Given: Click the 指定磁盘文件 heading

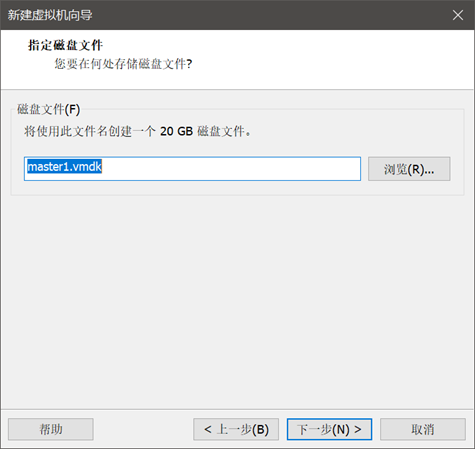Looking at the screenshot, I should point(65,45).
